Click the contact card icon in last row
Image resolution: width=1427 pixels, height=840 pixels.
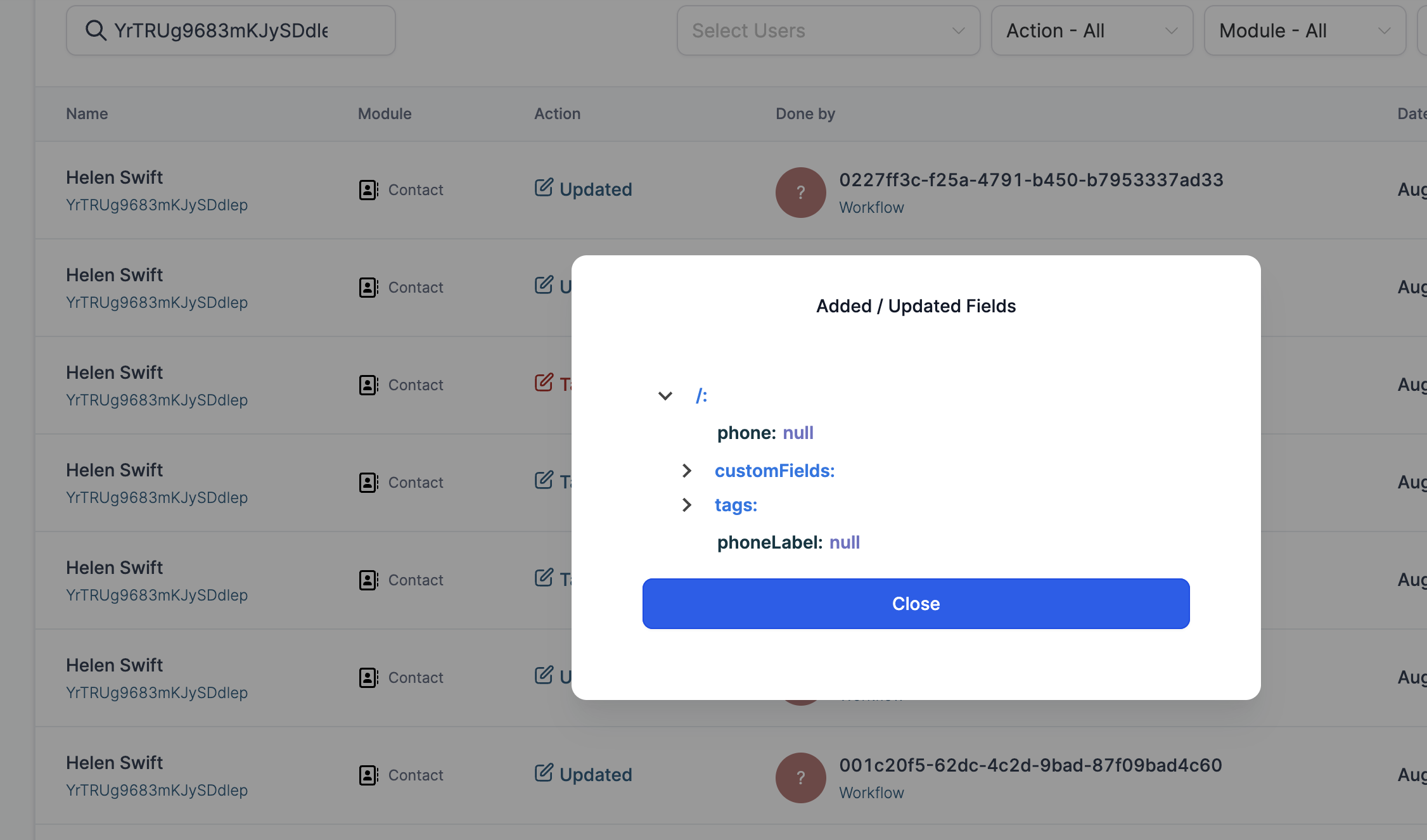[369, 775]
